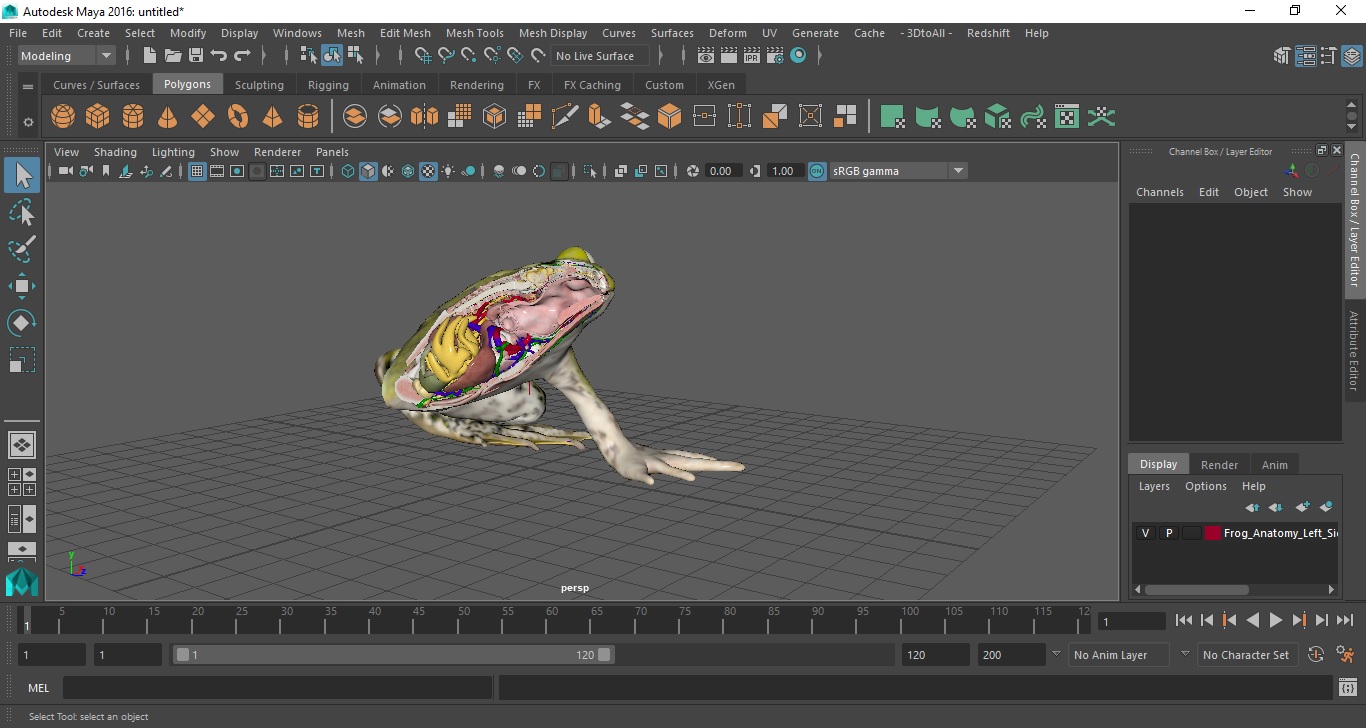
Task: Toggle use all lights icon
Action: (x=448, y=171)
